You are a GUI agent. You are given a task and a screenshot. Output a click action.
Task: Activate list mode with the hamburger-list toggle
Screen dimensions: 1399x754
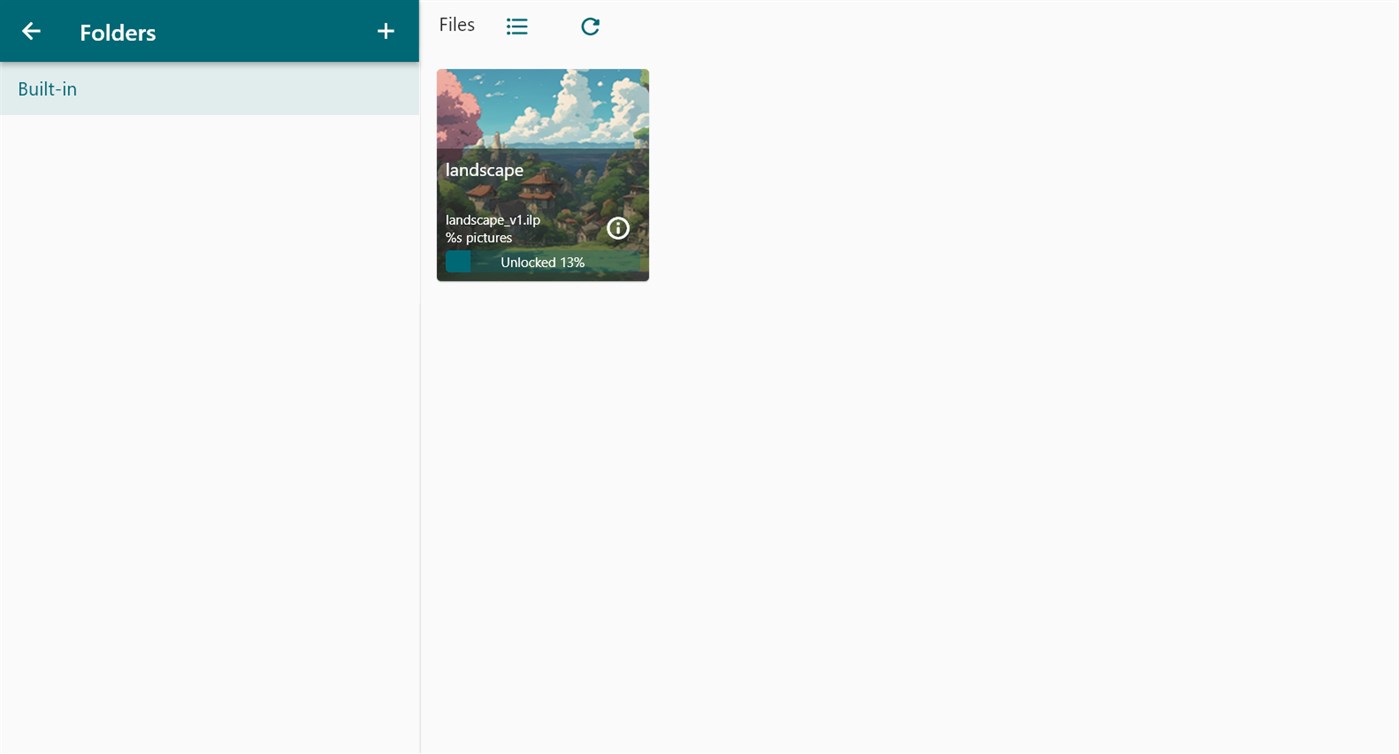517,25
